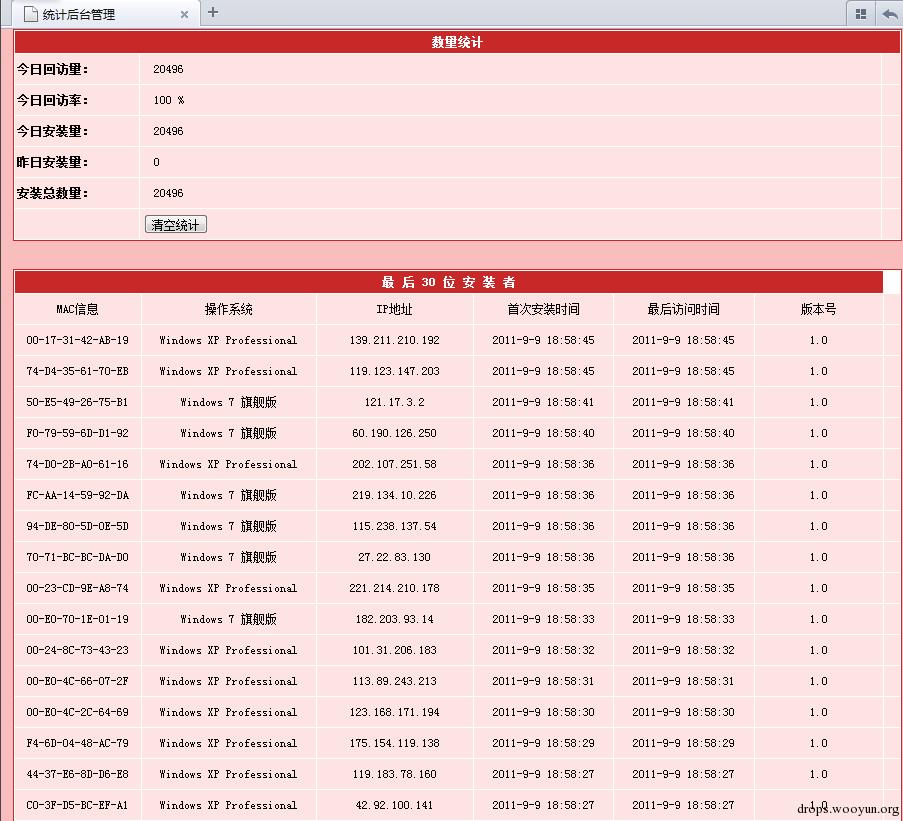Click first install time in row 60.190.126.250
903x821 pixels.
pos(543,433)
